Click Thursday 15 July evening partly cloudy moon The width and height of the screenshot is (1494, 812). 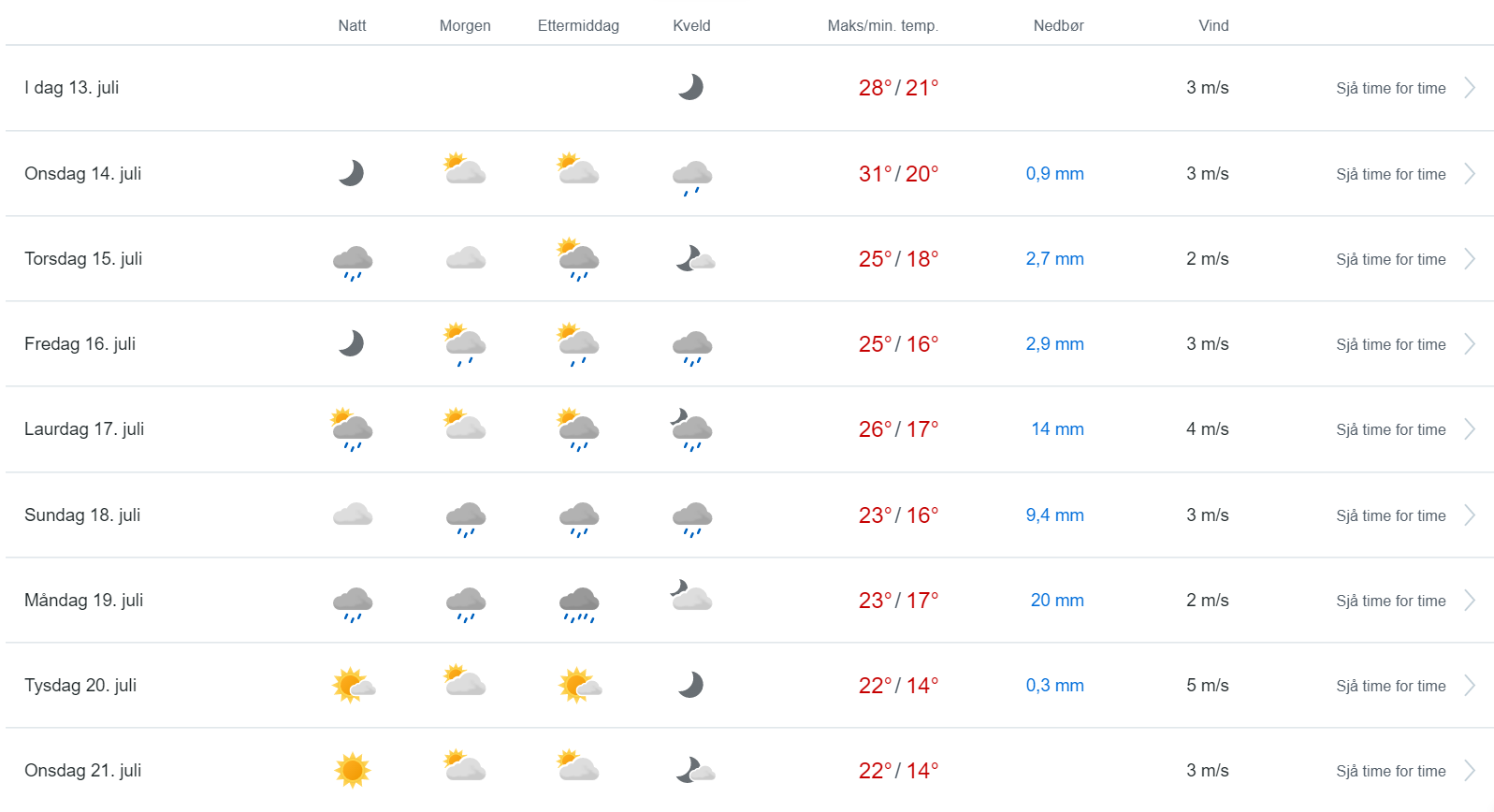694,258
